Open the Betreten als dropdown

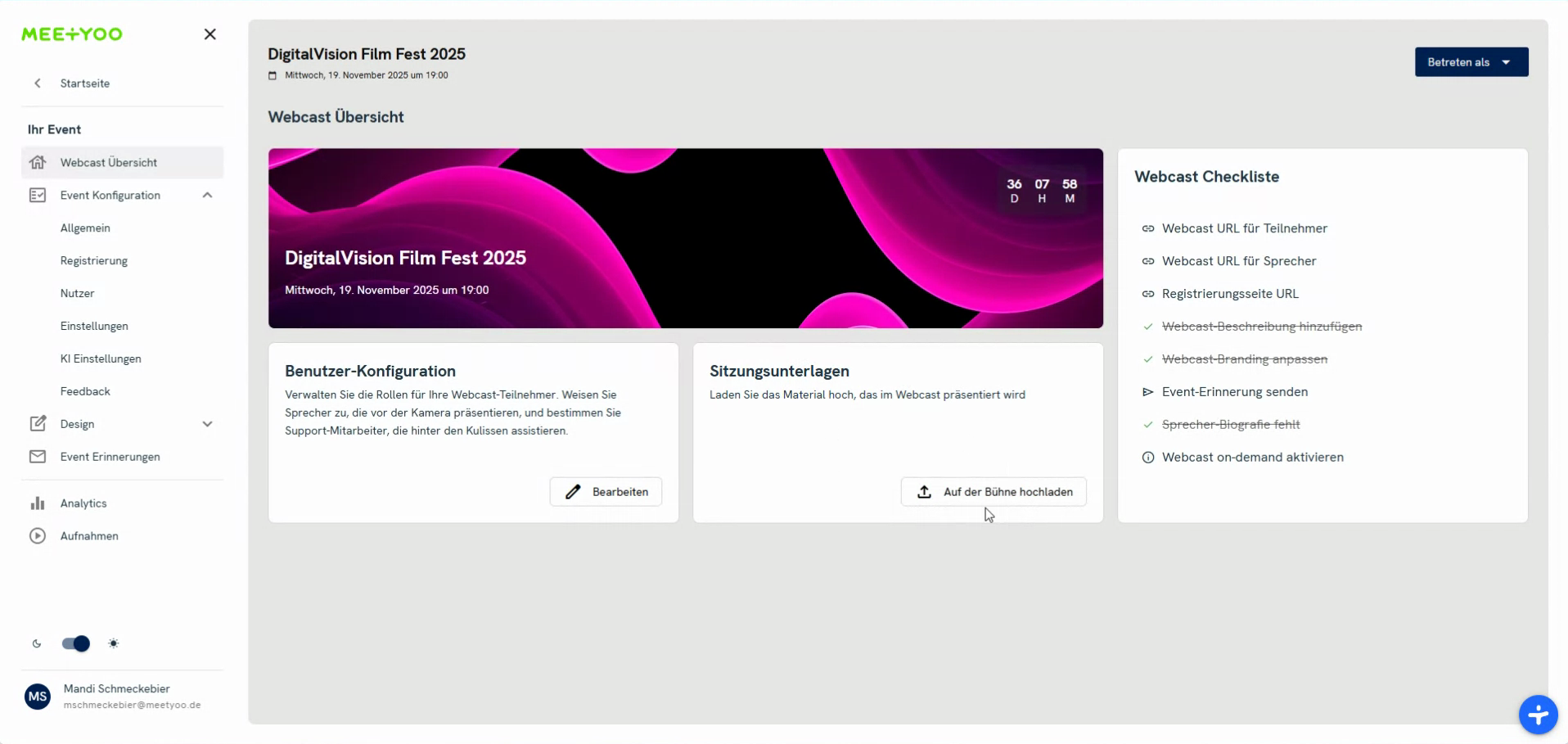pos(1471,61)
